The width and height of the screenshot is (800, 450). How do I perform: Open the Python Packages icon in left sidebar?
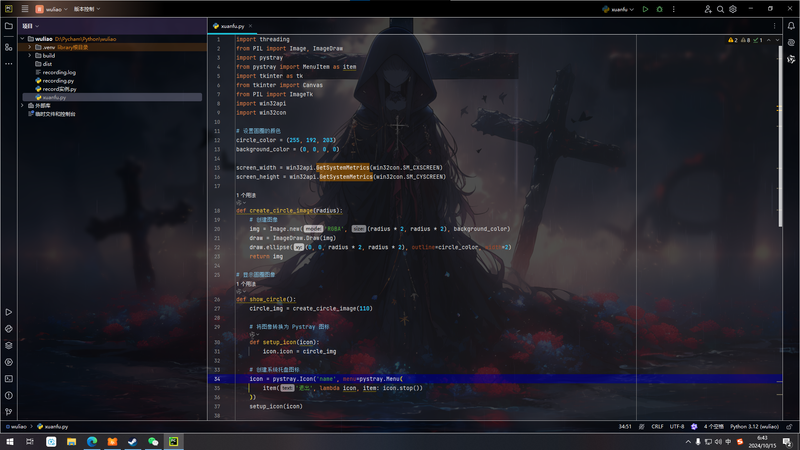point(9,329)
